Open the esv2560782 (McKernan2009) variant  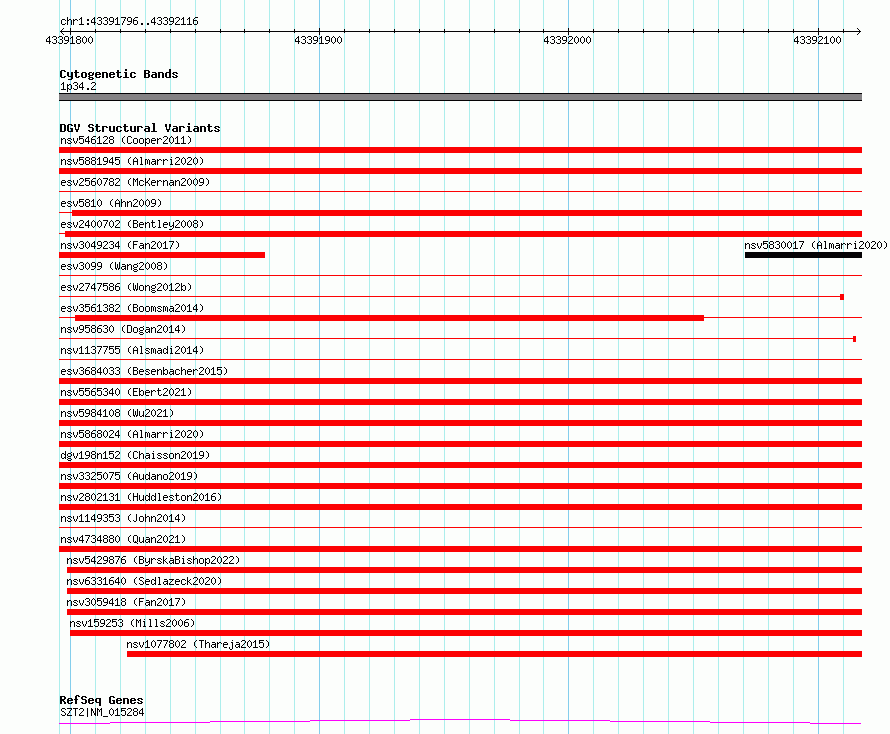click(x=135, y=182)
